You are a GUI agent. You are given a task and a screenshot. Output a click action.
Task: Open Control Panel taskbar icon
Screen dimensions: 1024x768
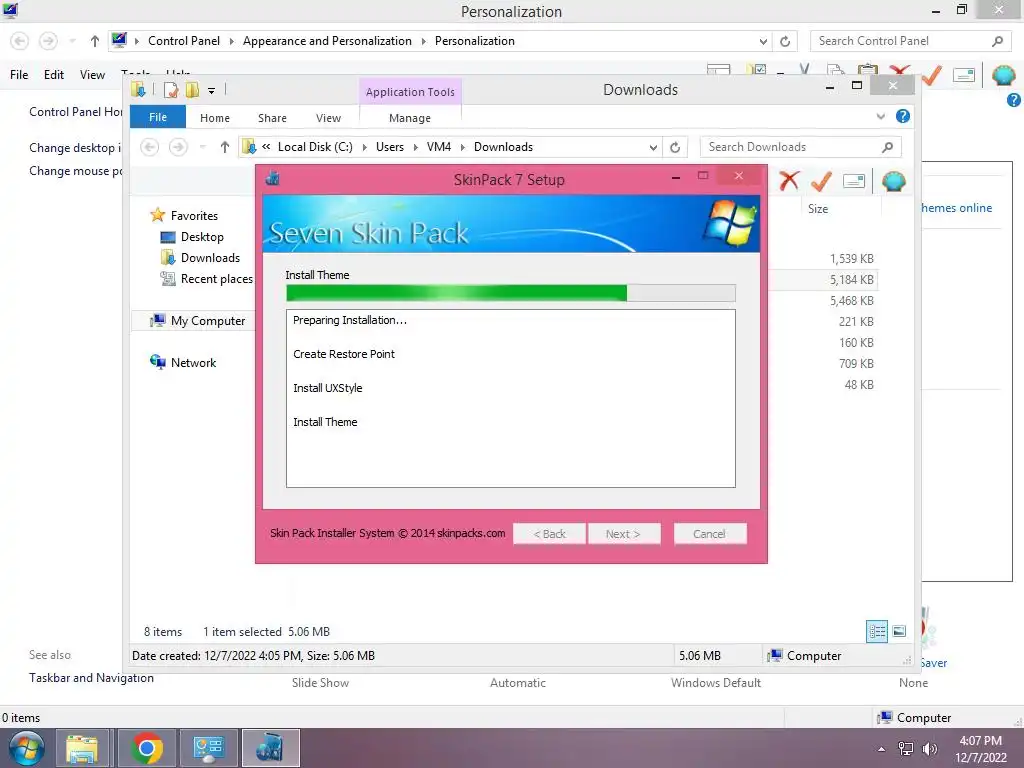coord(208,748)
